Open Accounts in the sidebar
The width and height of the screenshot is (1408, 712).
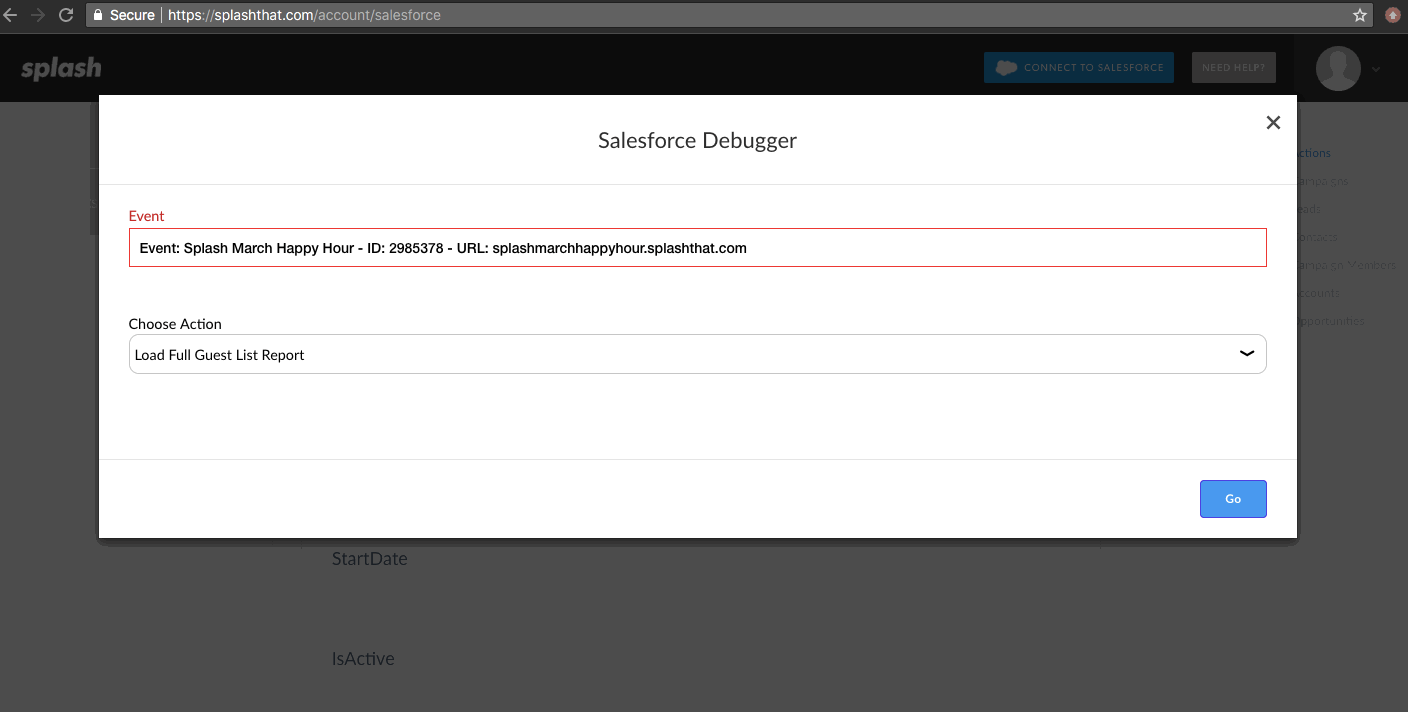point(1319,293)
